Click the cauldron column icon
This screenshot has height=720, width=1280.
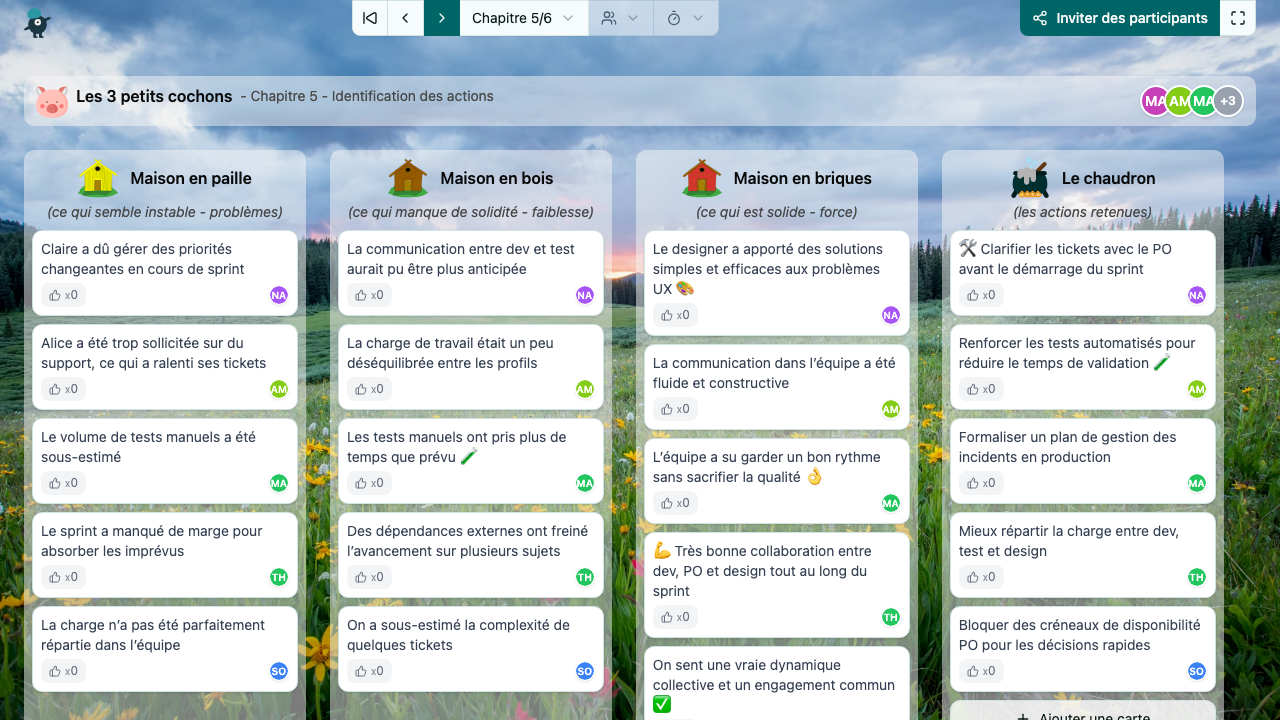point(1029,179)
